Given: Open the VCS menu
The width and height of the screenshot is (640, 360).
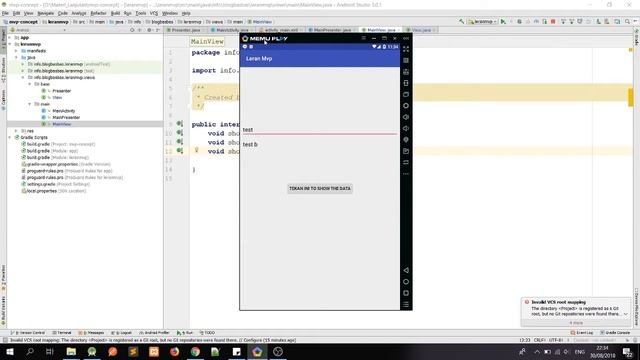Looking at the screenshot, I should pyautogui.click(x=153, y=13).
